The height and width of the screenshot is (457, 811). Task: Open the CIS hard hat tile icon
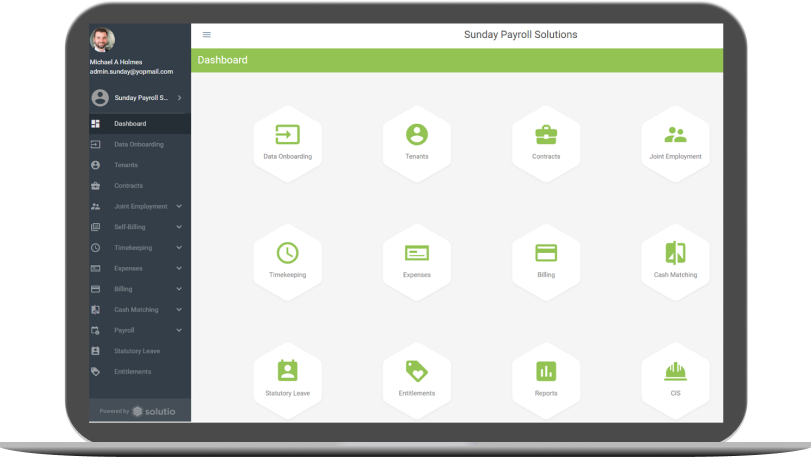(675, 371)
